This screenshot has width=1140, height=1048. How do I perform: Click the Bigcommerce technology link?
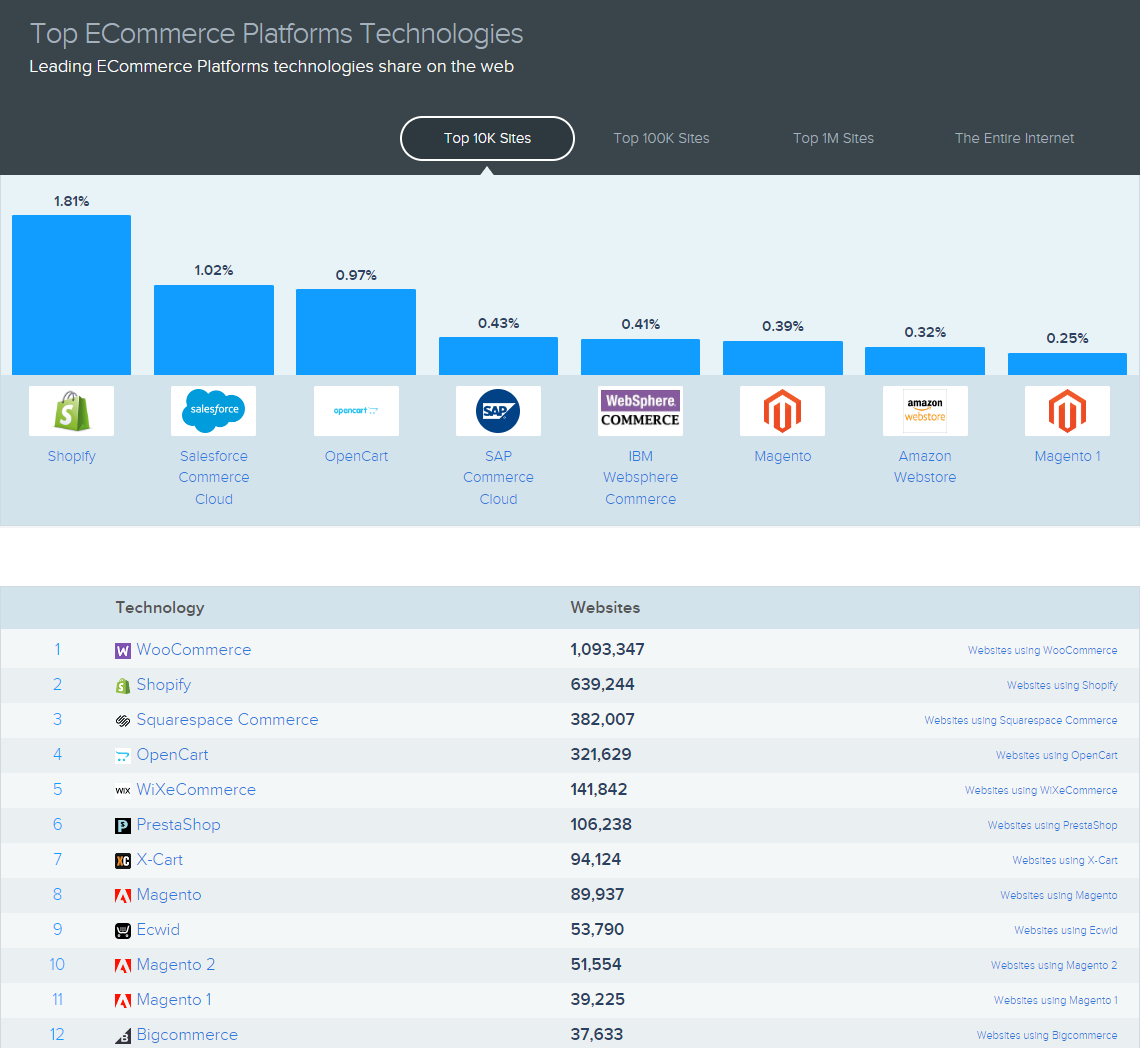187,1034
